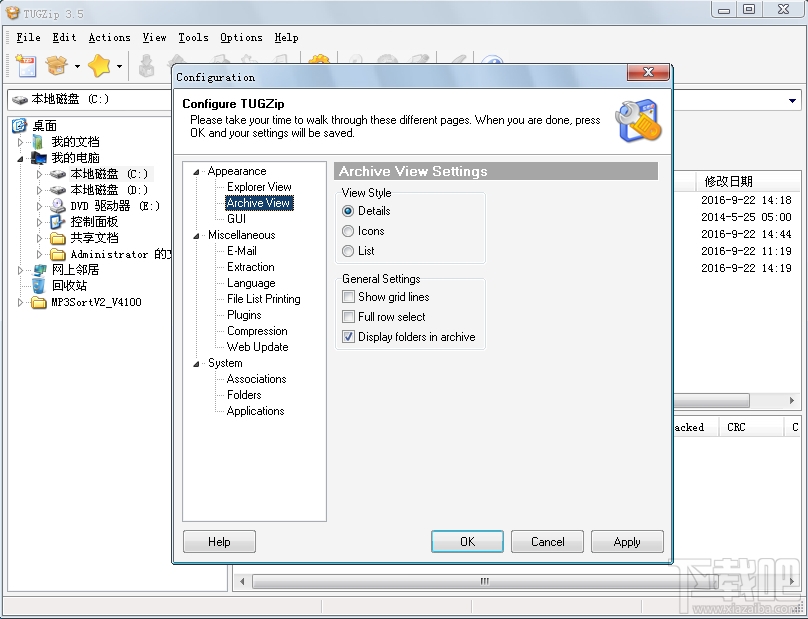Click the MP3SortV2_V4100 folder icon
The image size is (808, 619).
pos(39,303)
